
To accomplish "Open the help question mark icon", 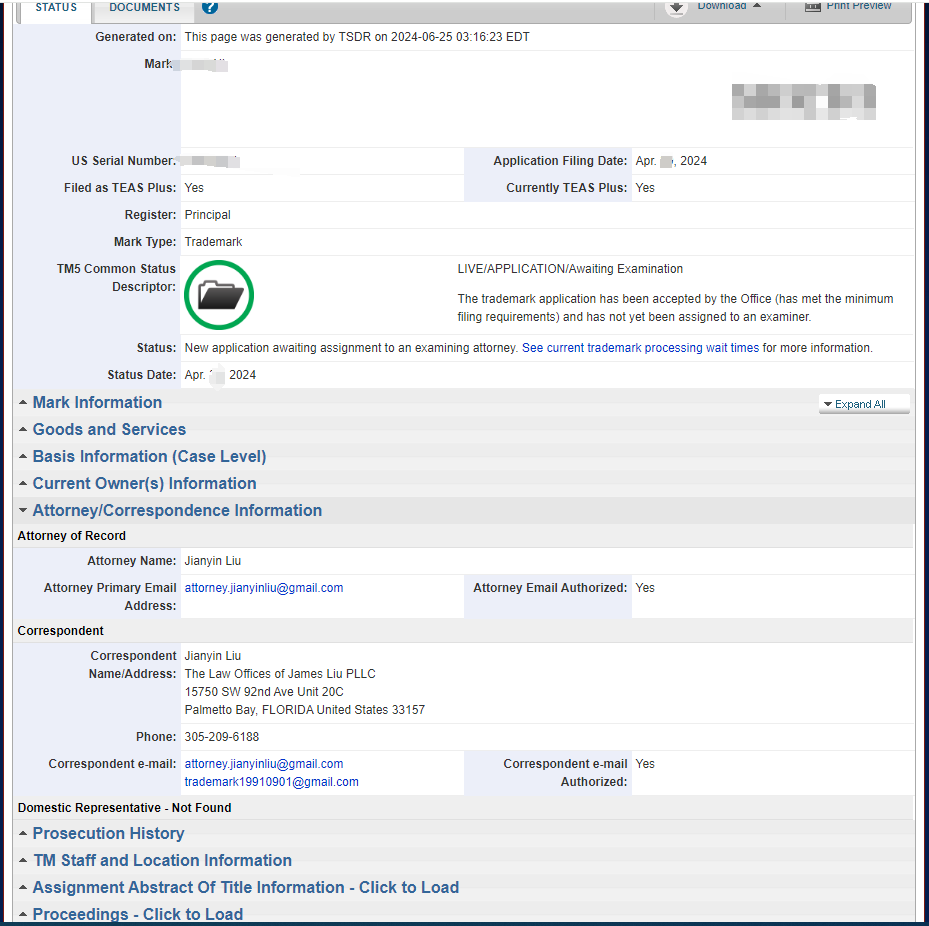I will click(210, 7).
